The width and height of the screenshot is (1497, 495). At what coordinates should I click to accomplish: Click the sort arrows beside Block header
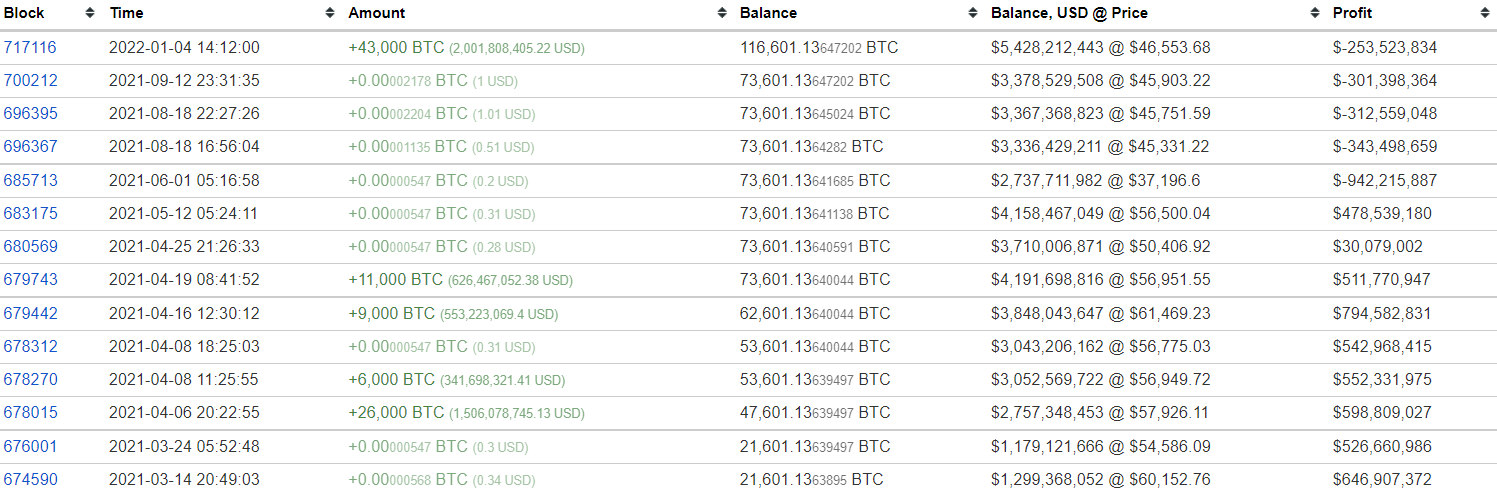pyautogui.click(x=90, y=13)
